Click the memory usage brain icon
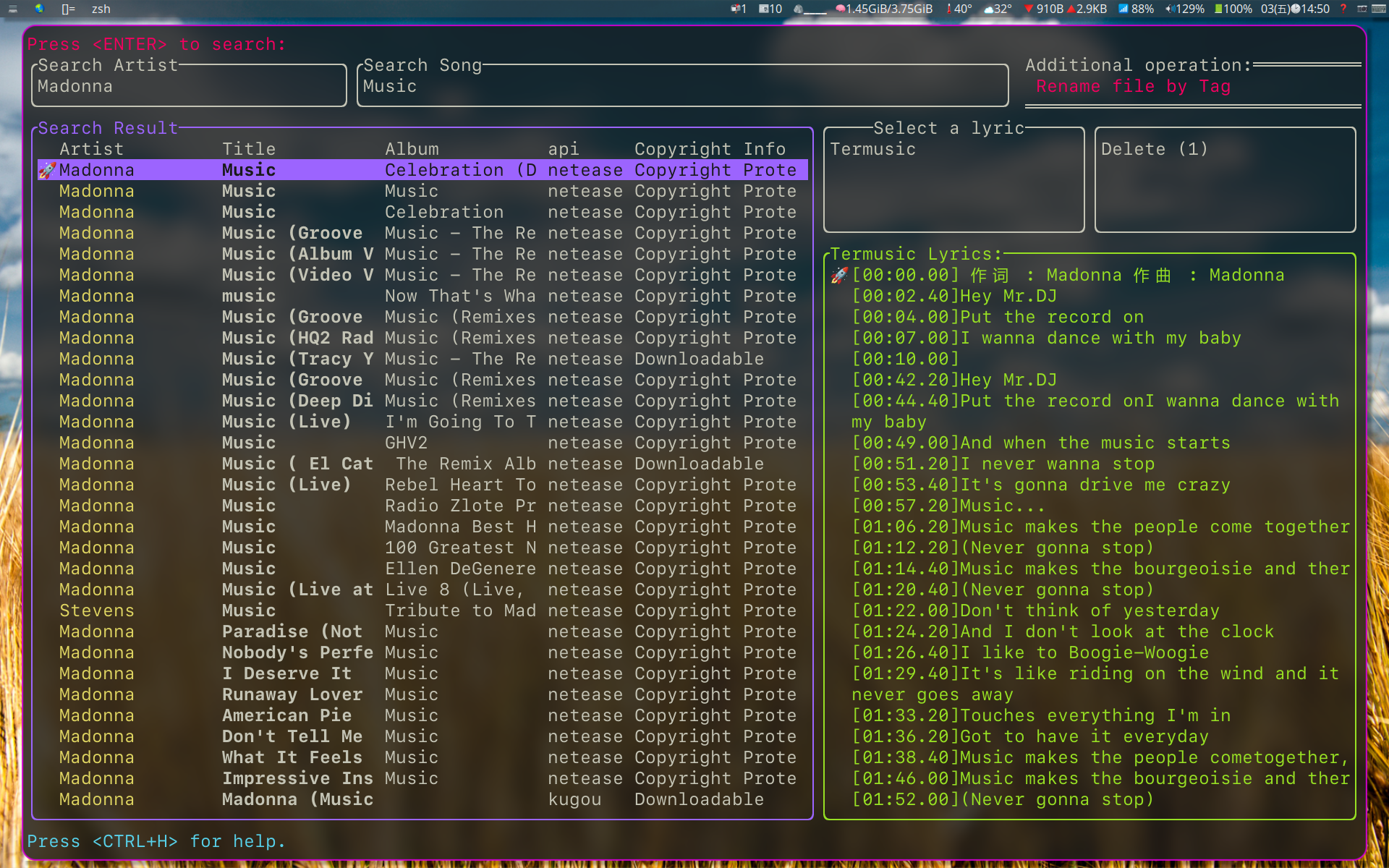Image resolution: width=1389 pixels, height=868 pixels. pos(841,9)
